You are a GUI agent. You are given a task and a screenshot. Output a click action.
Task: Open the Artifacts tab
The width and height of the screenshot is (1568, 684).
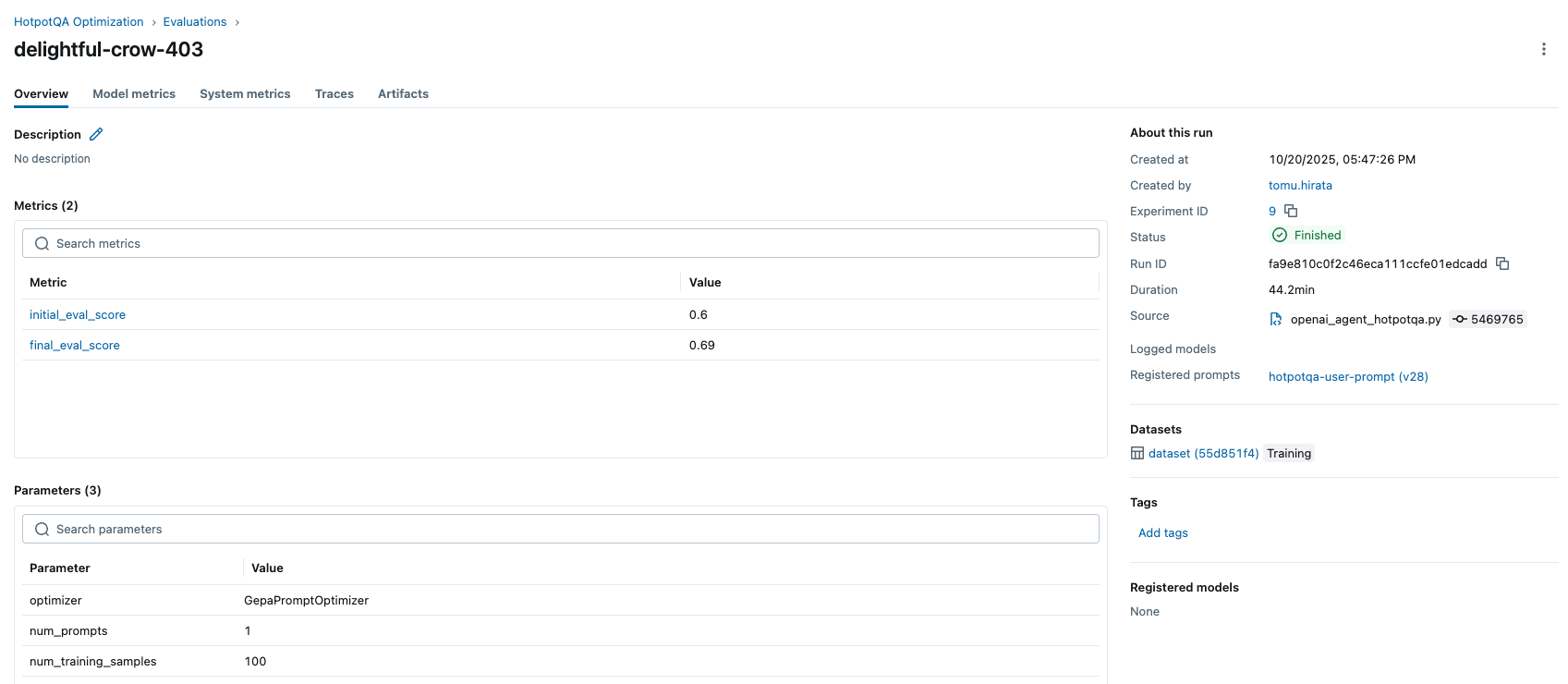[x=403, y=93]
